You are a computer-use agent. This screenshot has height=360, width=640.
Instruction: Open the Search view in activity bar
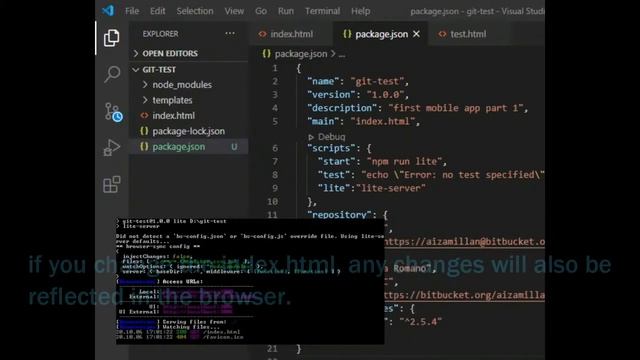pyautogui.click(x=112, y=74)
